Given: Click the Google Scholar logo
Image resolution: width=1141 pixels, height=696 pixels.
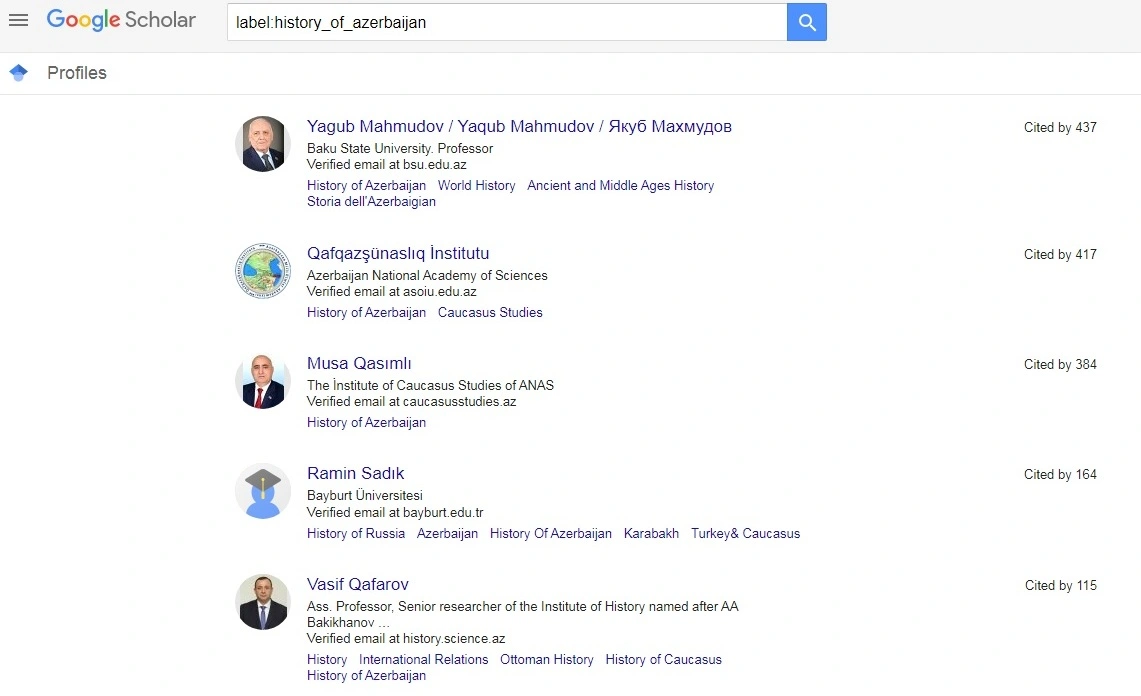Looking at the screenshot, I should tap(121, 20).
